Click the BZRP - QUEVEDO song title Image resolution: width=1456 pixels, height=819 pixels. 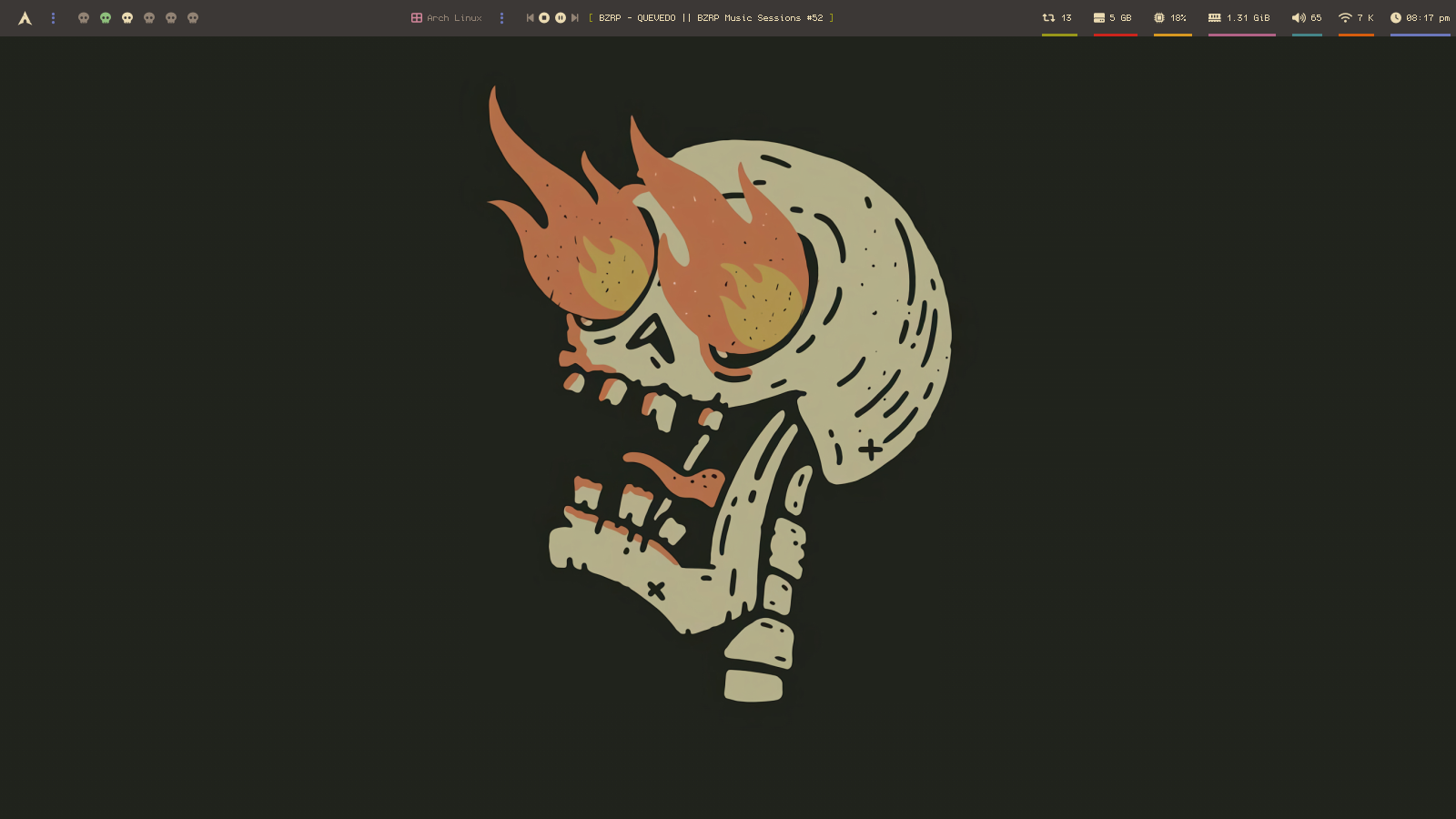711,18
